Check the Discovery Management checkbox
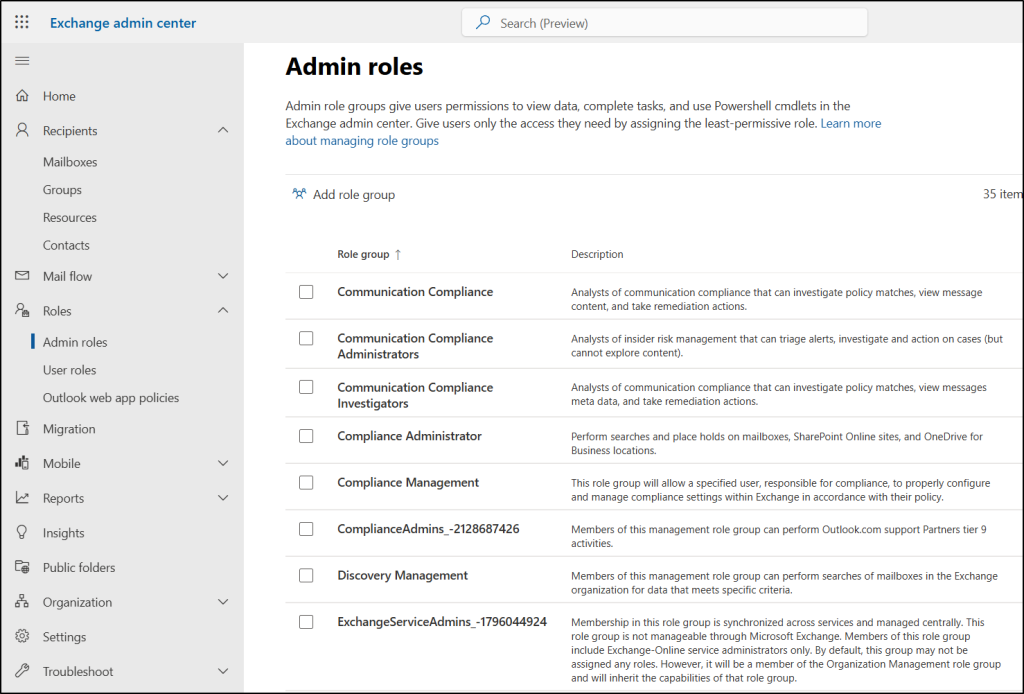This screenshot has height=694, width=1024. click(x=306, y=575)
